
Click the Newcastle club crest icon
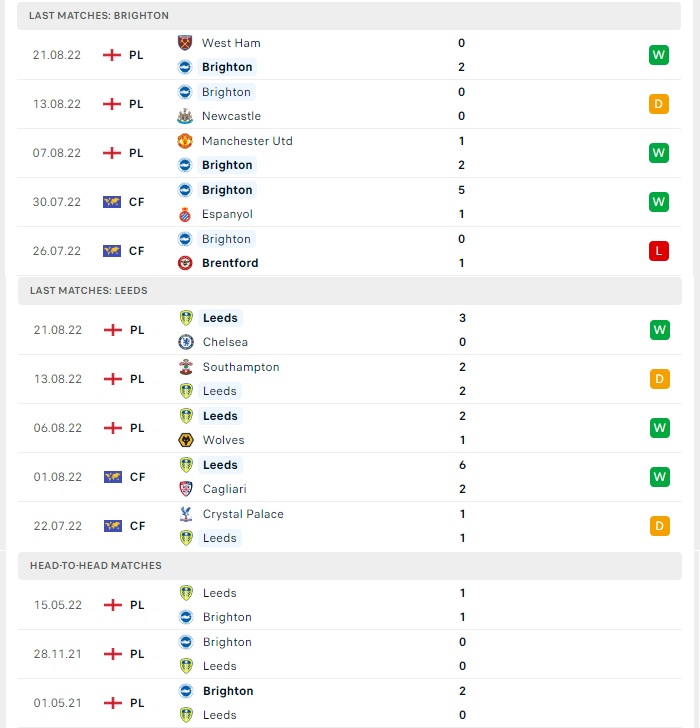click(x=185, y=116)
